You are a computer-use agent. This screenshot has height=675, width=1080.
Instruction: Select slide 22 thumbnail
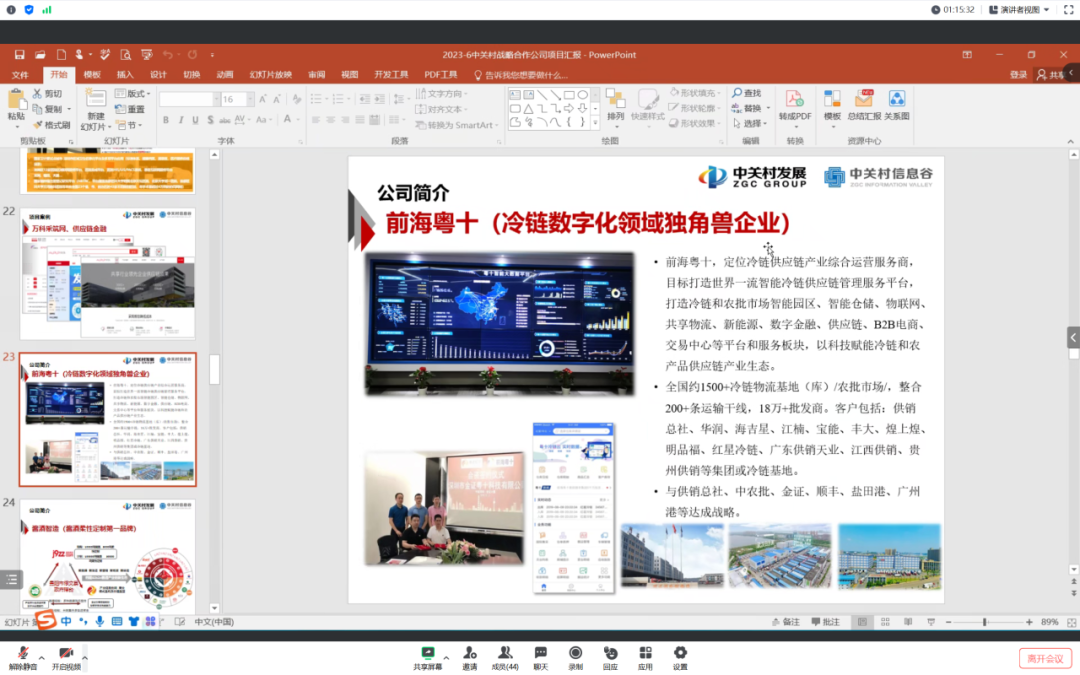[x=107, y=273]
